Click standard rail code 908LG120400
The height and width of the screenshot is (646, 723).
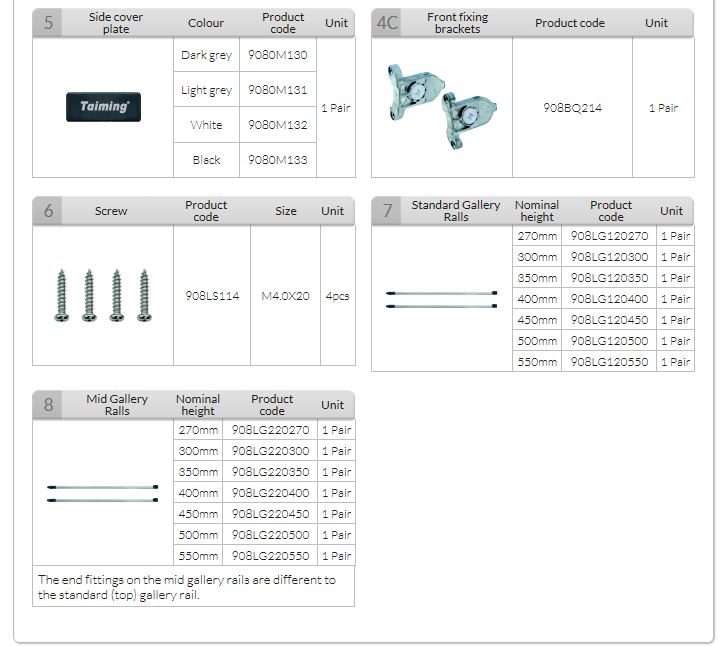coord(609,299)
